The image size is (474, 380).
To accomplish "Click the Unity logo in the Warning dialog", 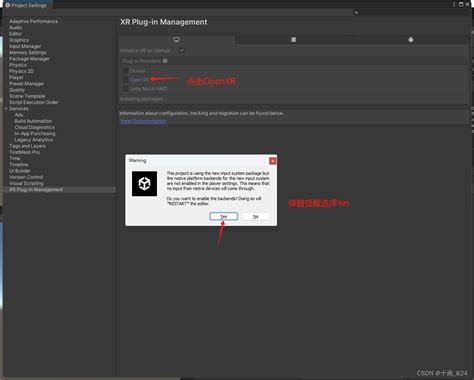I will pos(144,184).
